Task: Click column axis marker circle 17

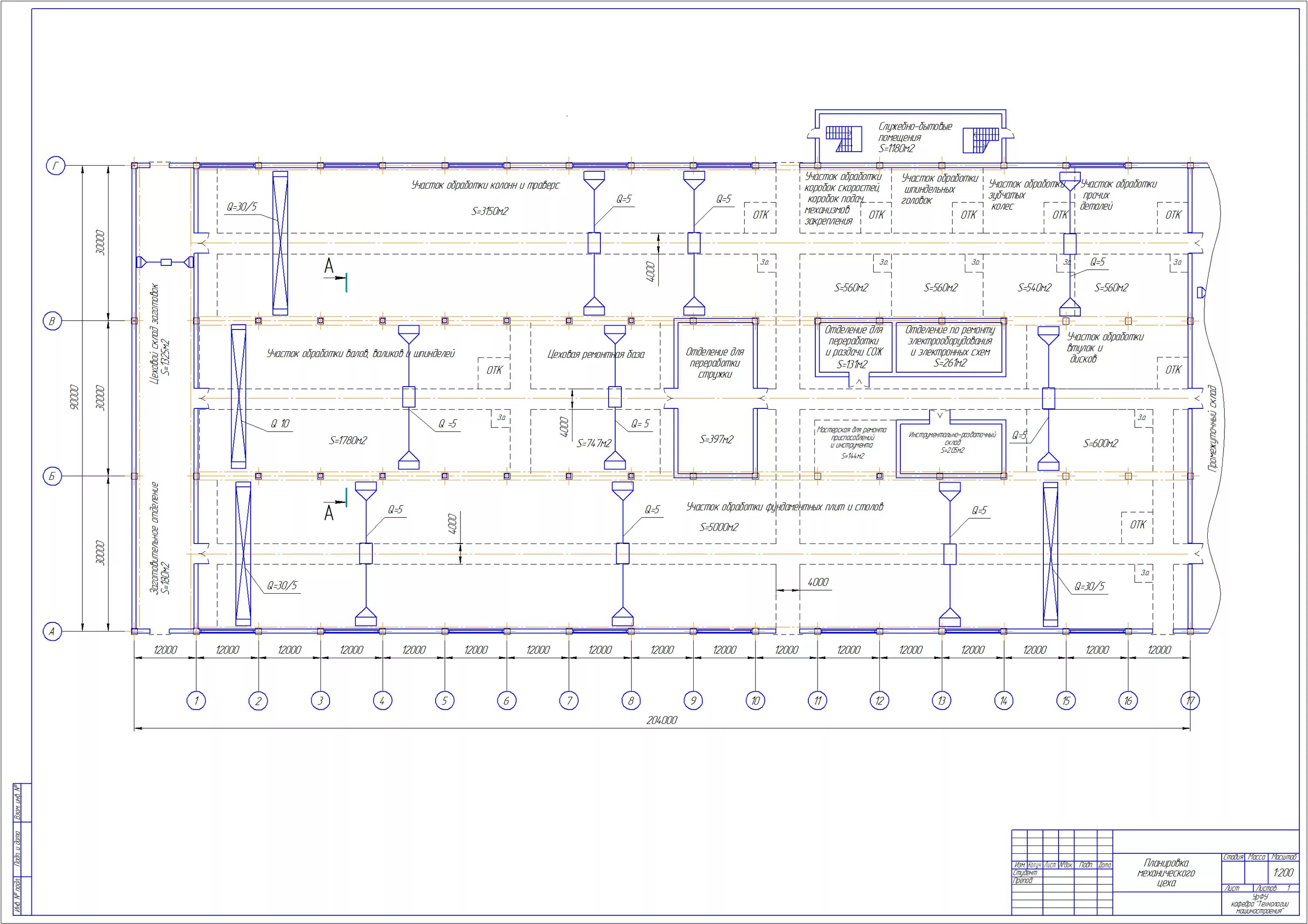Action: pos(1190,700)
